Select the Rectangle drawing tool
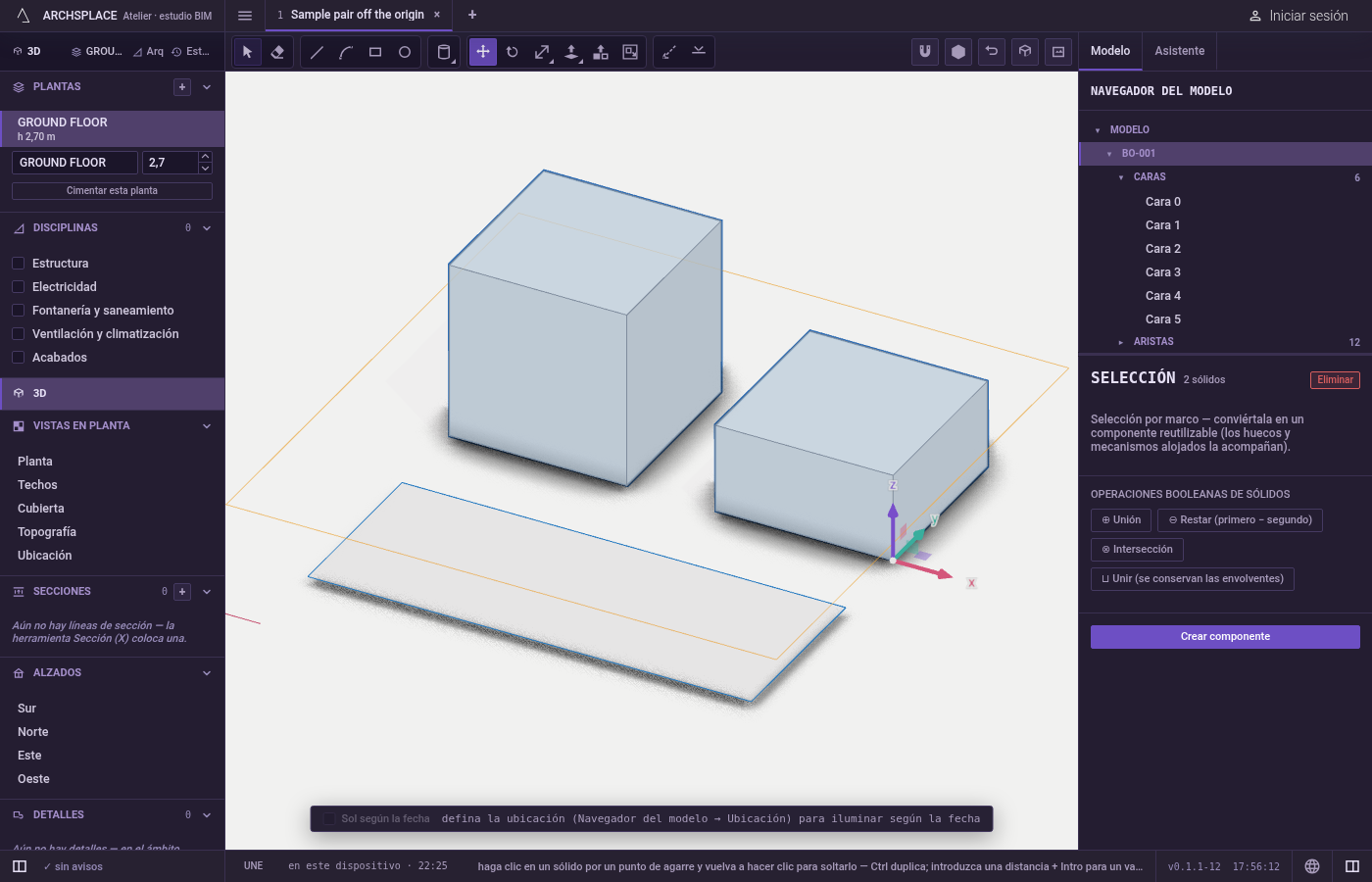Screen dimensions: 1372x882 375,52
